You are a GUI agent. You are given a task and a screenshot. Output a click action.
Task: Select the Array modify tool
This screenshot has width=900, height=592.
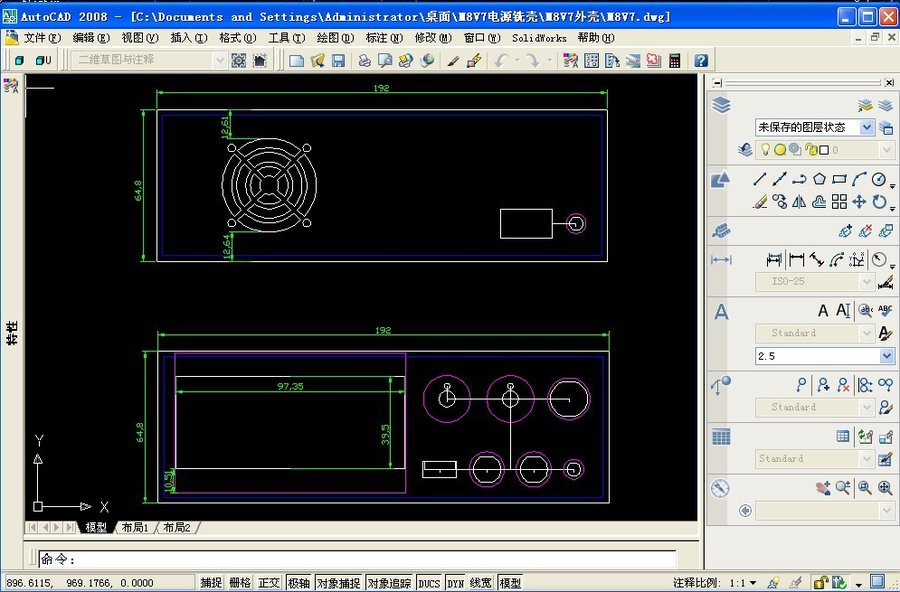tap(839, 202)
